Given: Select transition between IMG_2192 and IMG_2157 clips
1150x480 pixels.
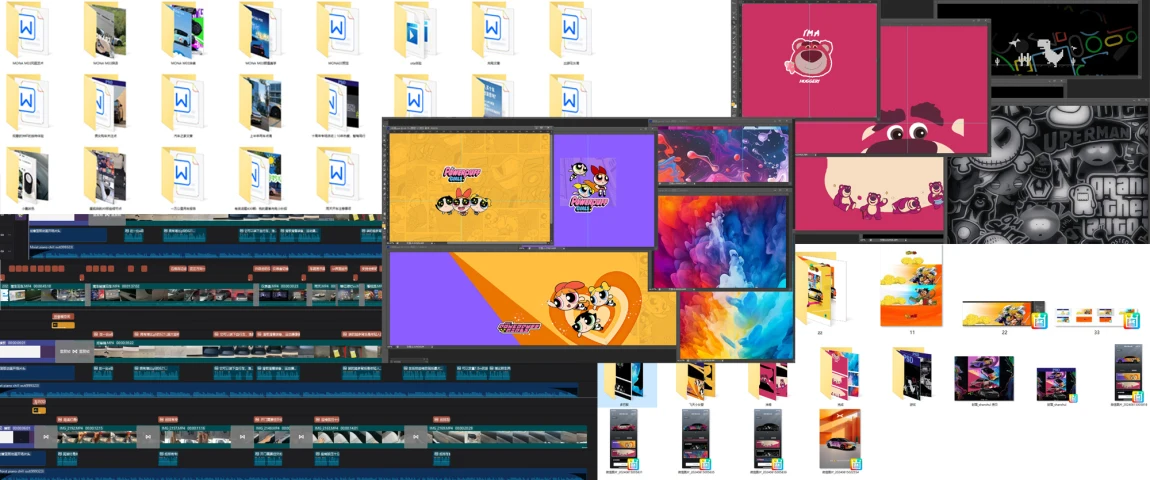Looking at the screenshot, I should [x=148, y=436].
